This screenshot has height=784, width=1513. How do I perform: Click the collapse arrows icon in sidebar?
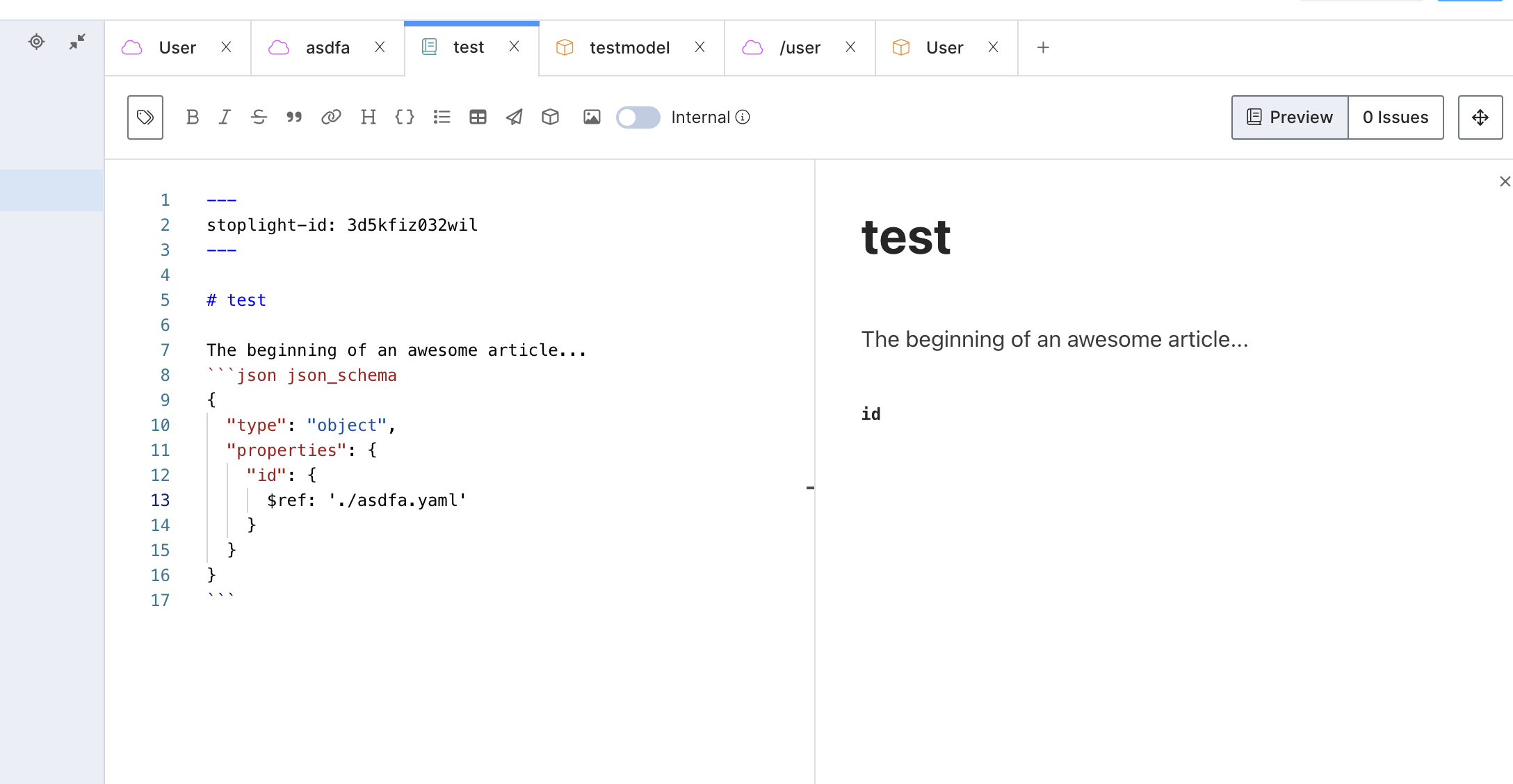[x=77, y=42]
